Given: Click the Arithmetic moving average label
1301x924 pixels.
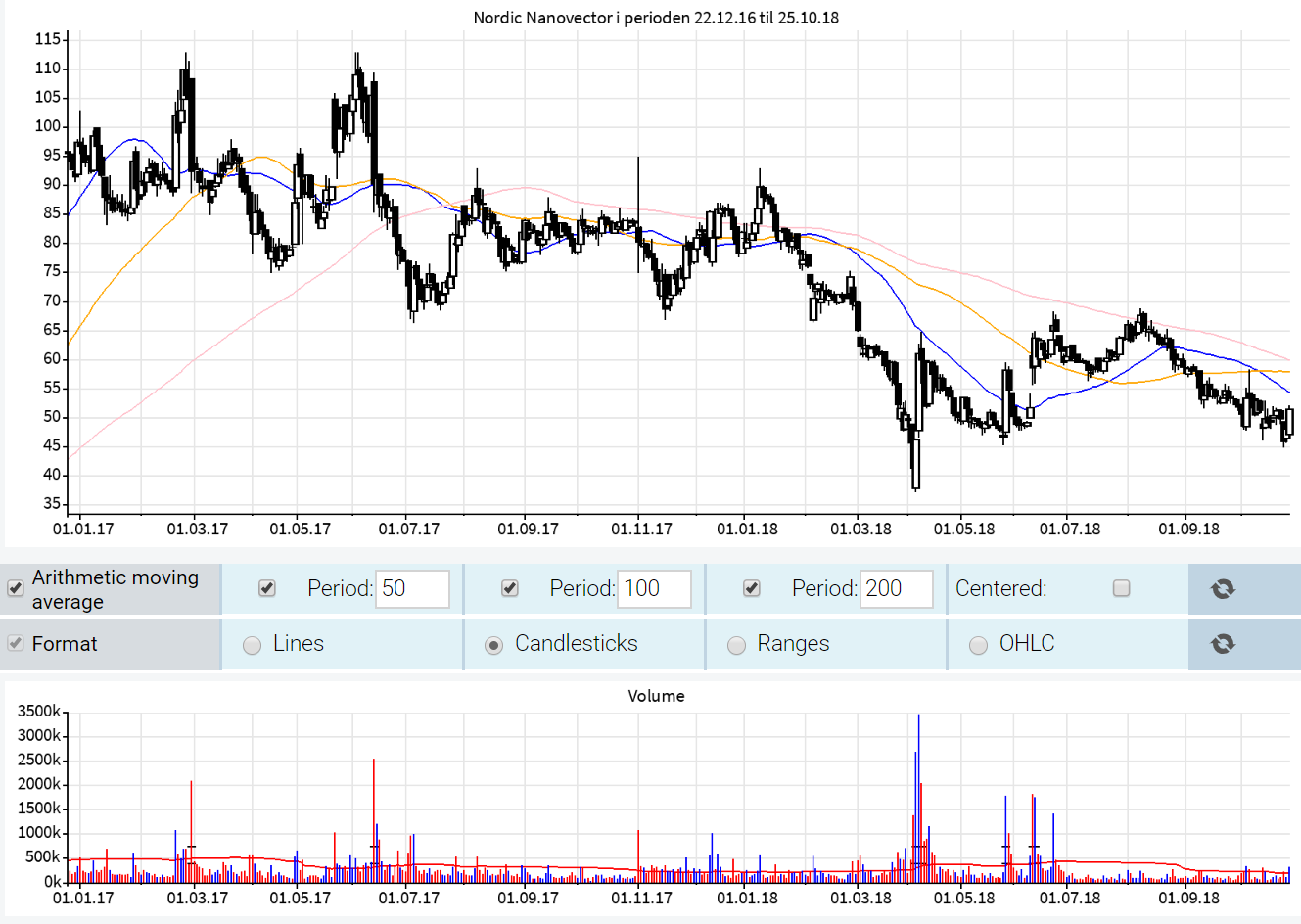Looking at the screenshot, I should 116,589.
